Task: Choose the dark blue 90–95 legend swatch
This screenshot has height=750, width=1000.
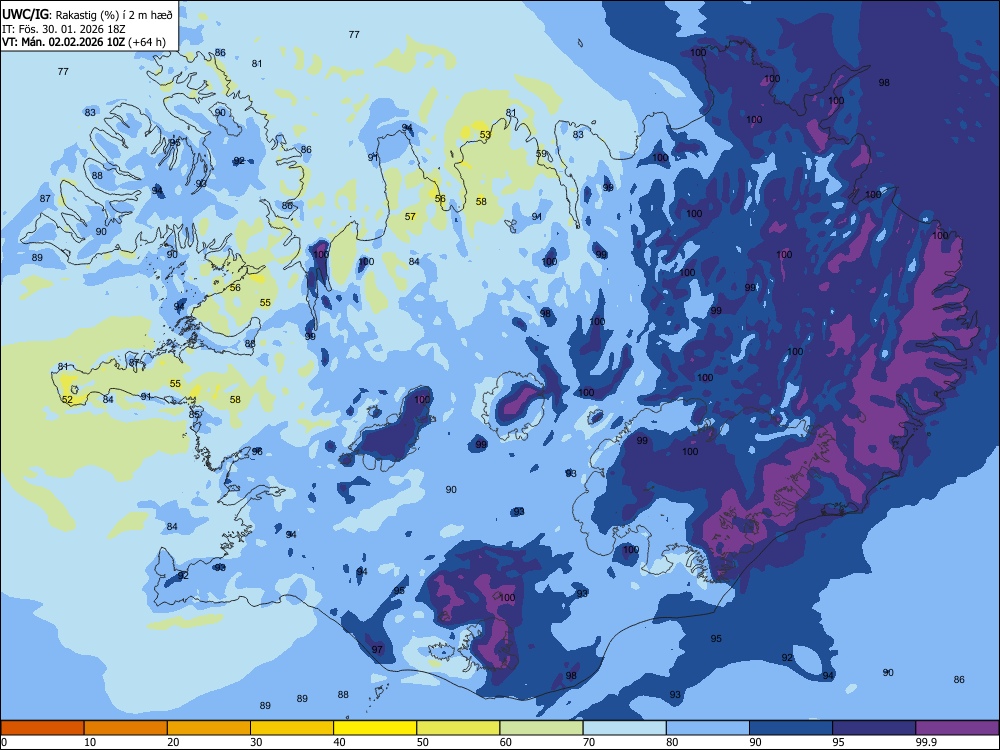Action: pyautogui.click(x=791, y=728)
